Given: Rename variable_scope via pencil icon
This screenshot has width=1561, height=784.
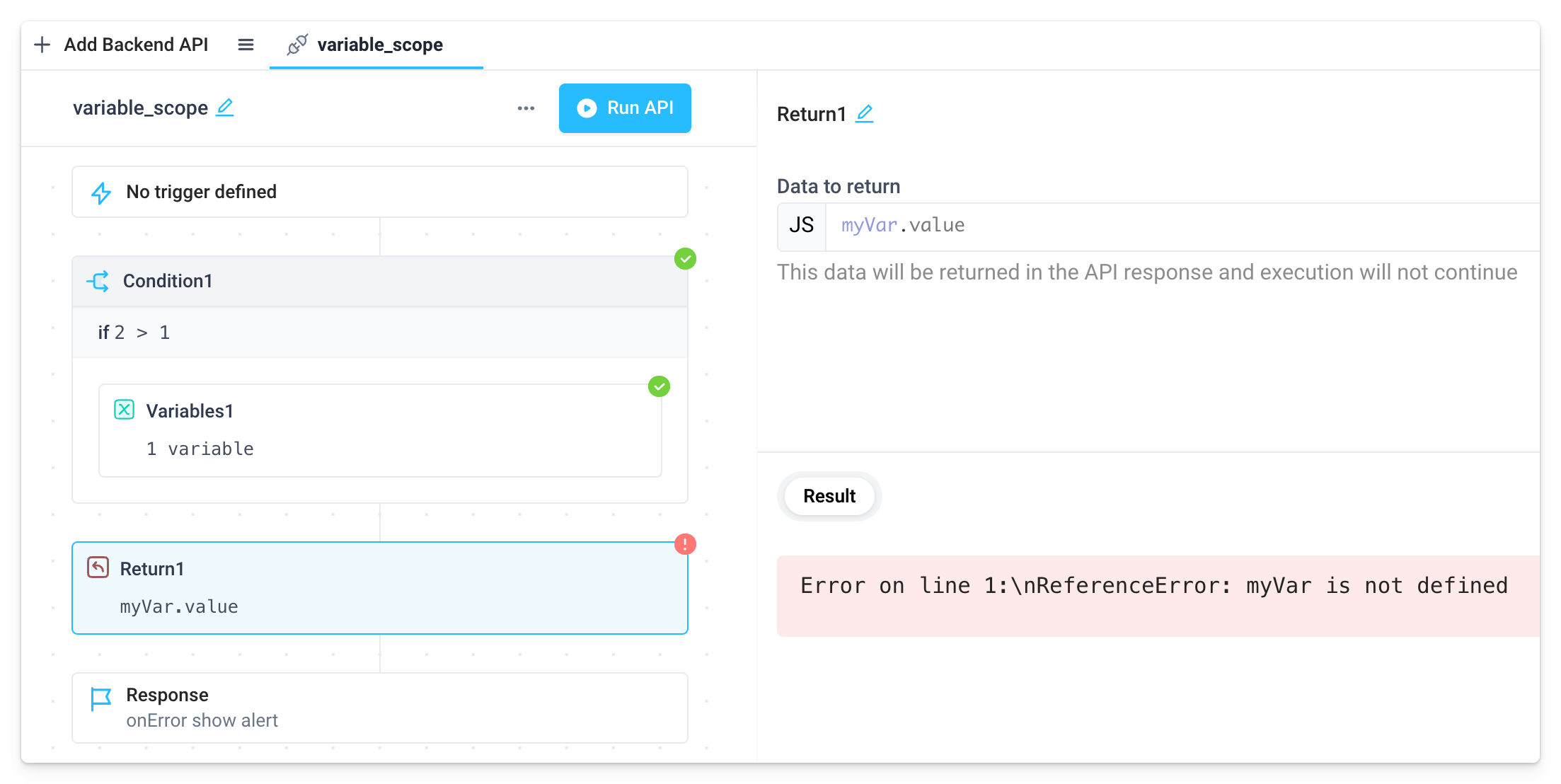Looking at the screenshot, I should (x=225, y=108).
